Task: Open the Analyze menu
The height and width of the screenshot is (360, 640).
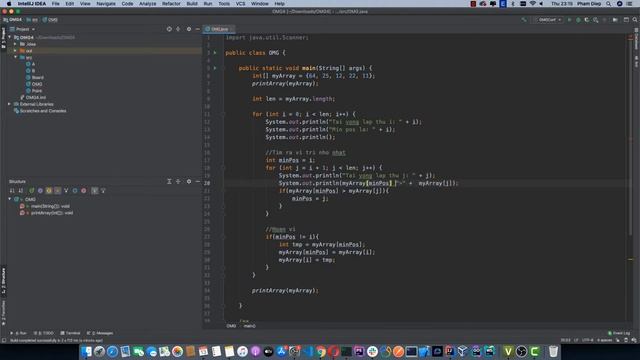Action: (147, 4)
